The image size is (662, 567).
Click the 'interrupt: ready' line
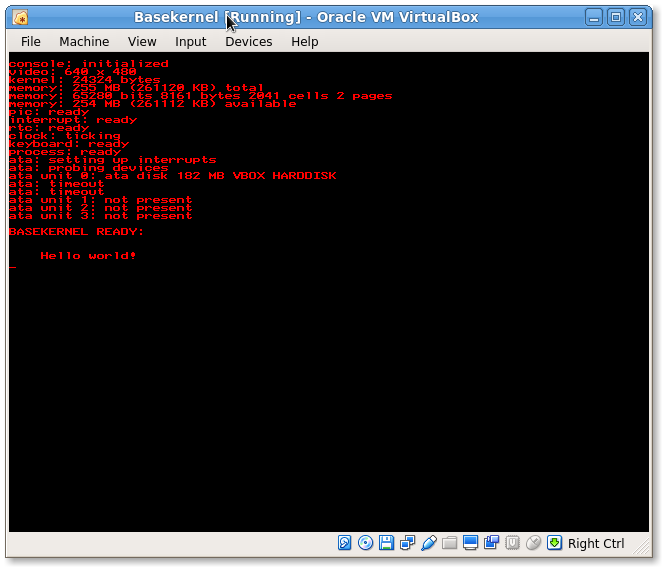coord(73,120)
